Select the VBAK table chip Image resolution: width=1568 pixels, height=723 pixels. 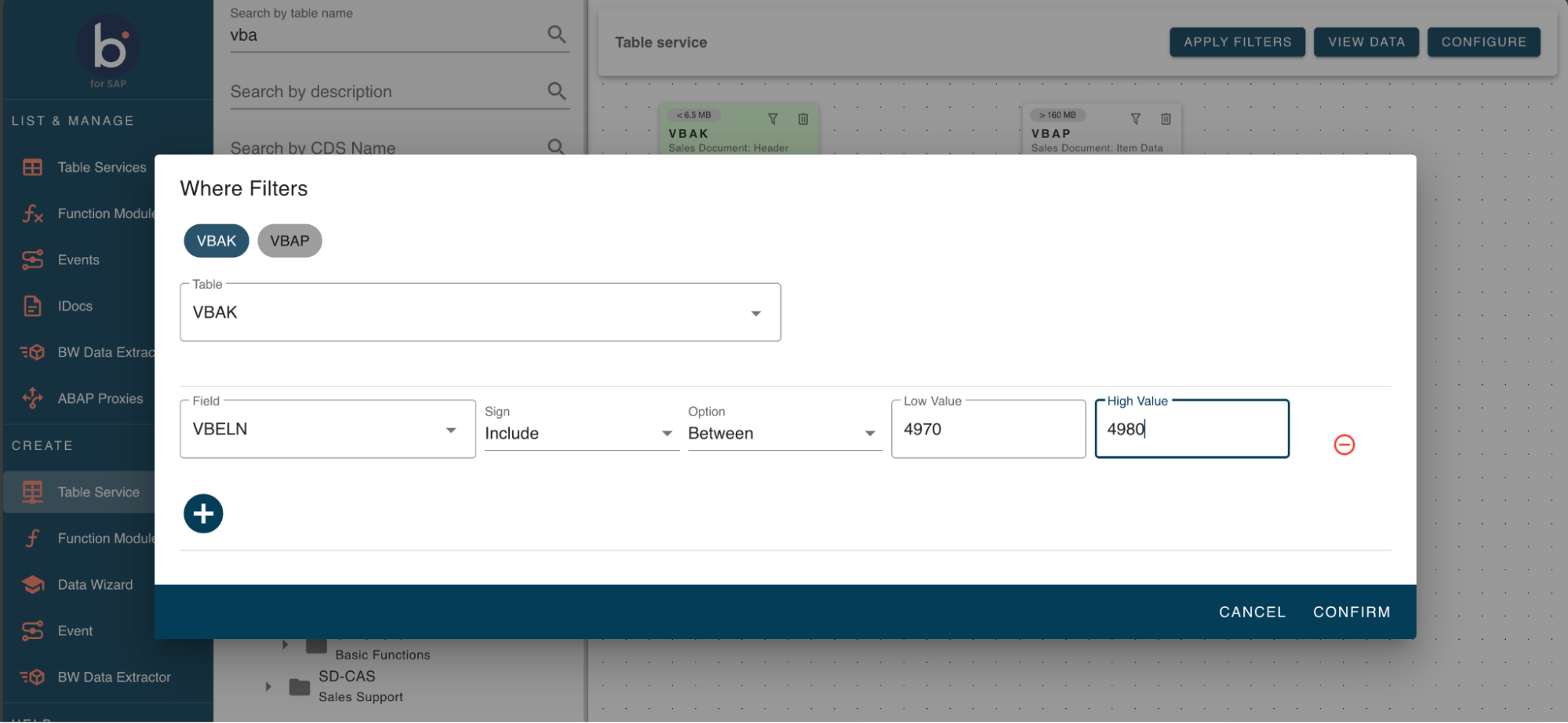click(216, 241)
